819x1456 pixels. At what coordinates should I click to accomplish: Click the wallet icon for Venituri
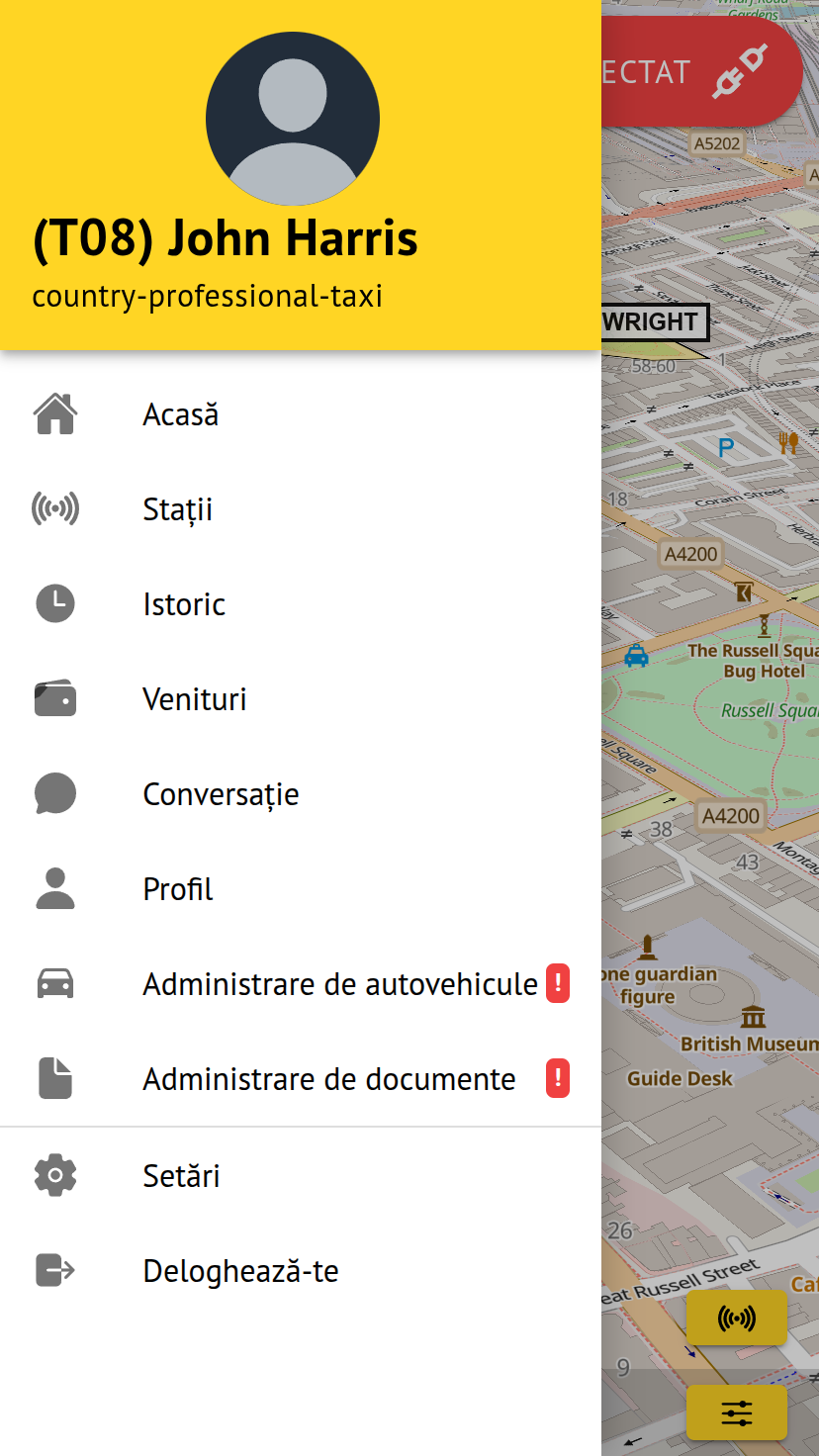click(55, 699)
